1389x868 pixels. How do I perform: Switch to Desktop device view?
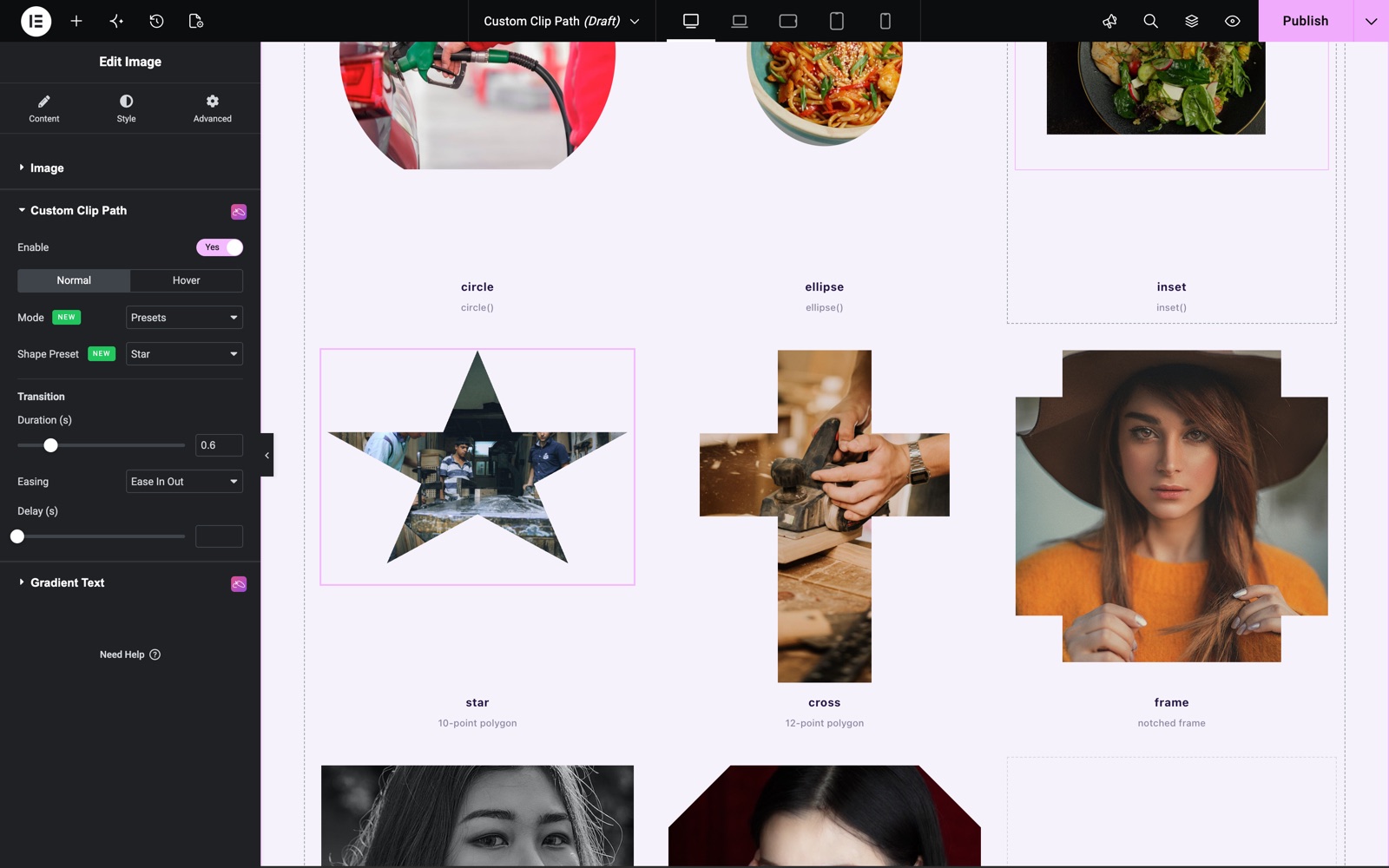[691, 21]
